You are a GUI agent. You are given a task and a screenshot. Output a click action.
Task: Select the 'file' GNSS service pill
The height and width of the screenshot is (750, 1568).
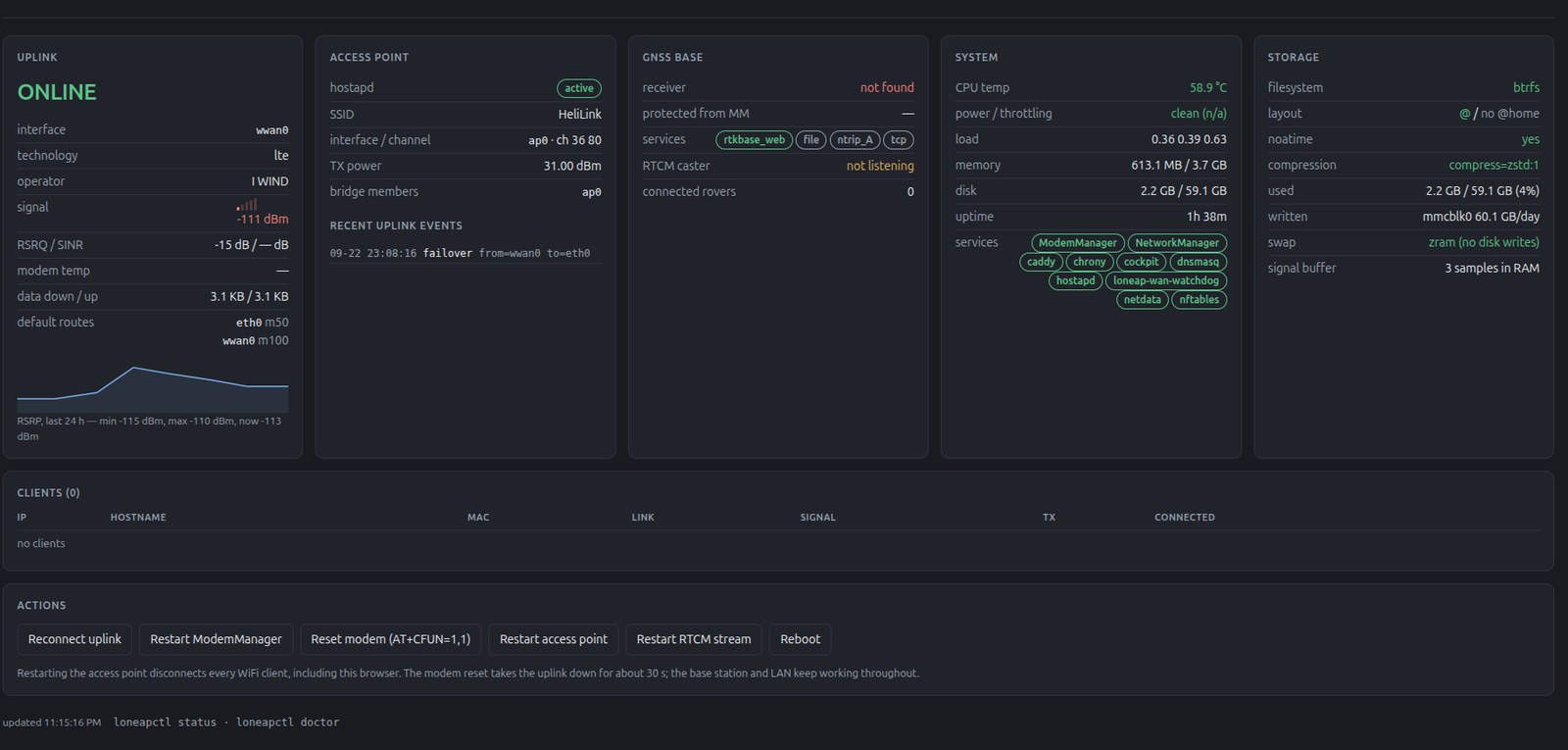(x=811, y=140)
